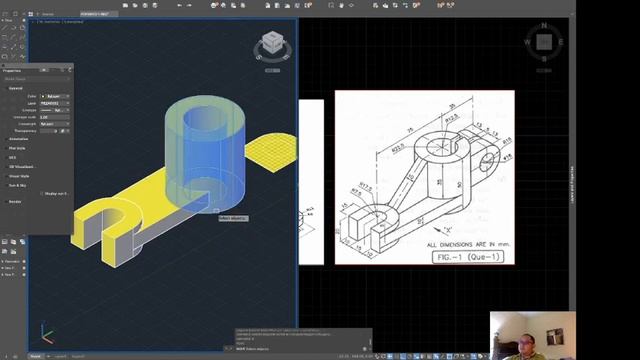Switch to the Layout1 tab
Screen dimensions: 640x360
[x=60, y=356]
